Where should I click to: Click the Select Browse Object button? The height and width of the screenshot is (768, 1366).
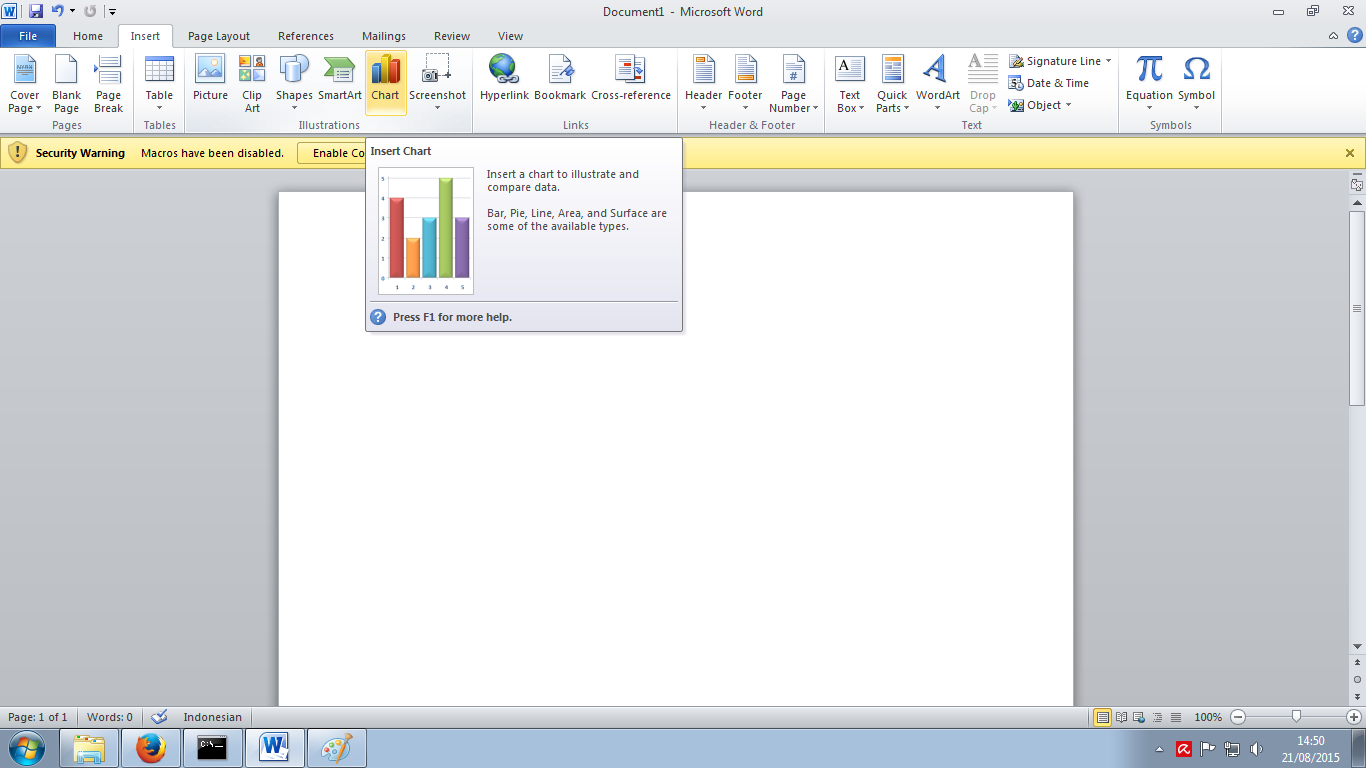point(1357,679)
